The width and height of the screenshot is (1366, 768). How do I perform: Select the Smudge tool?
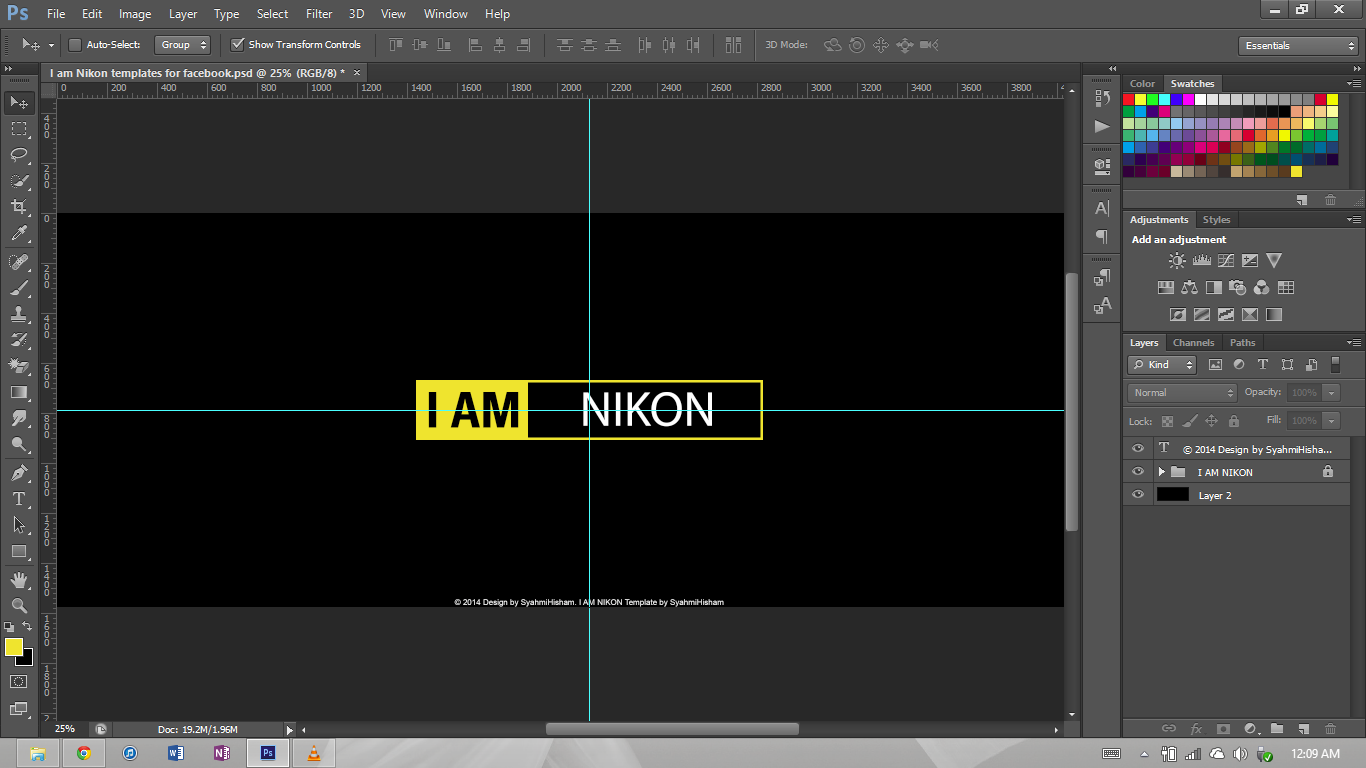click(x=19, y=418)
